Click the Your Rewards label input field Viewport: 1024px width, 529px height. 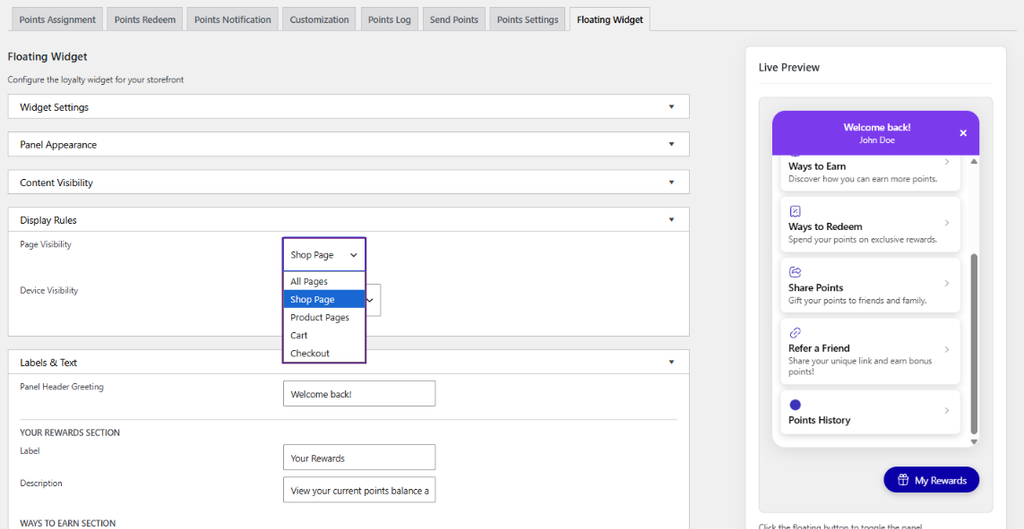[359, 457]
